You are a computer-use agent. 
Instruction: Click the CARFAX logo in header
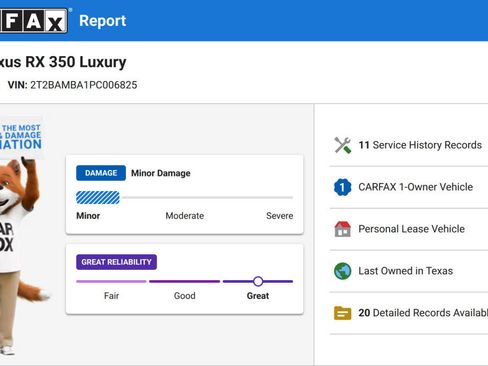click(34, 21)
